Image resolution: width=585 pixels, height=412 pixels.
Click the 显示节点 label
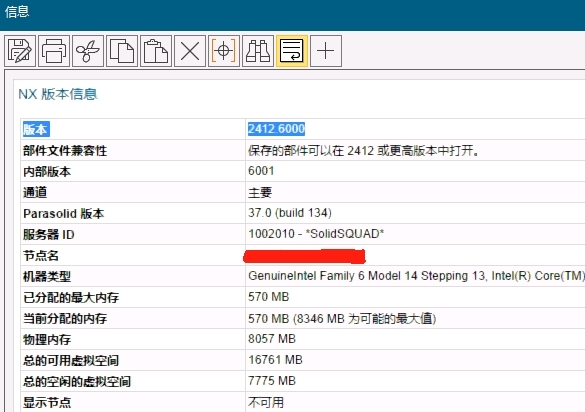point(47,402)
